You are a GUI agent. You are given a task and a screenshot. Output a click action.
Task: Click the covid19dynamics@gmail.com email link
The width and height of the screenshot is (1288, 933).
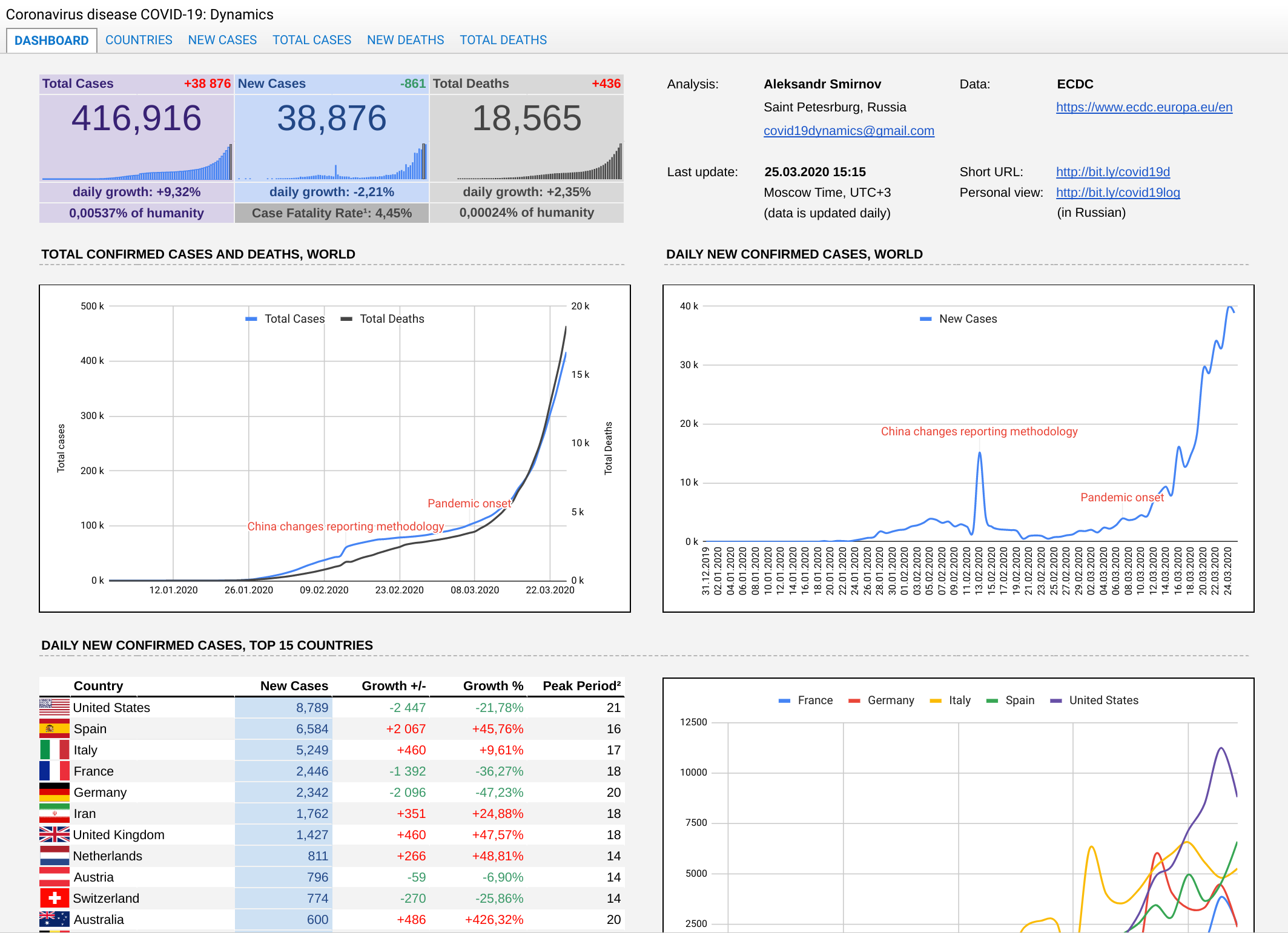(x=848, y=131)
